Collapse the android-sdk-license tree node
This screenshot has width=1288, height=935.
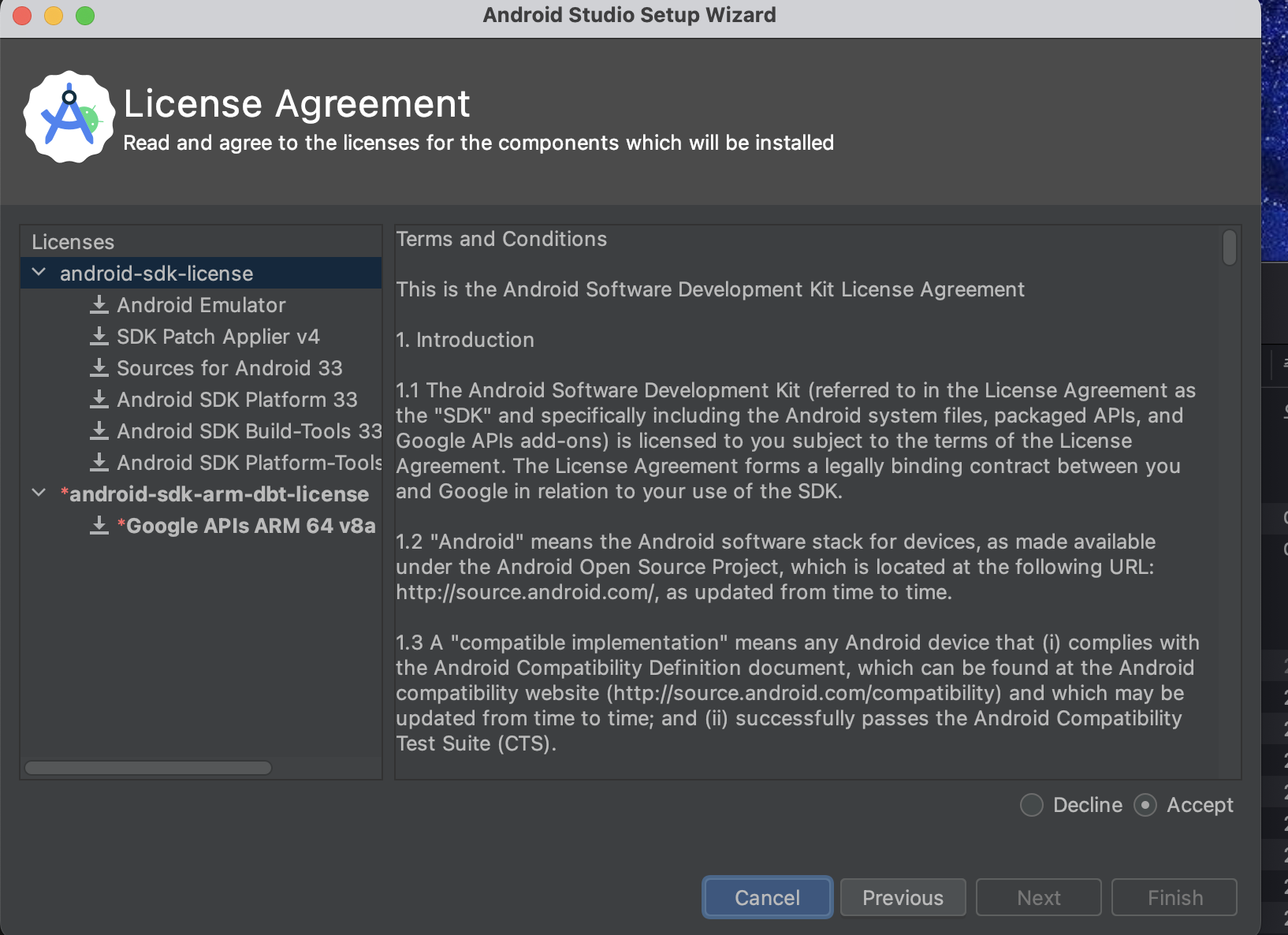pyautogui.click(x=39, y=273)
